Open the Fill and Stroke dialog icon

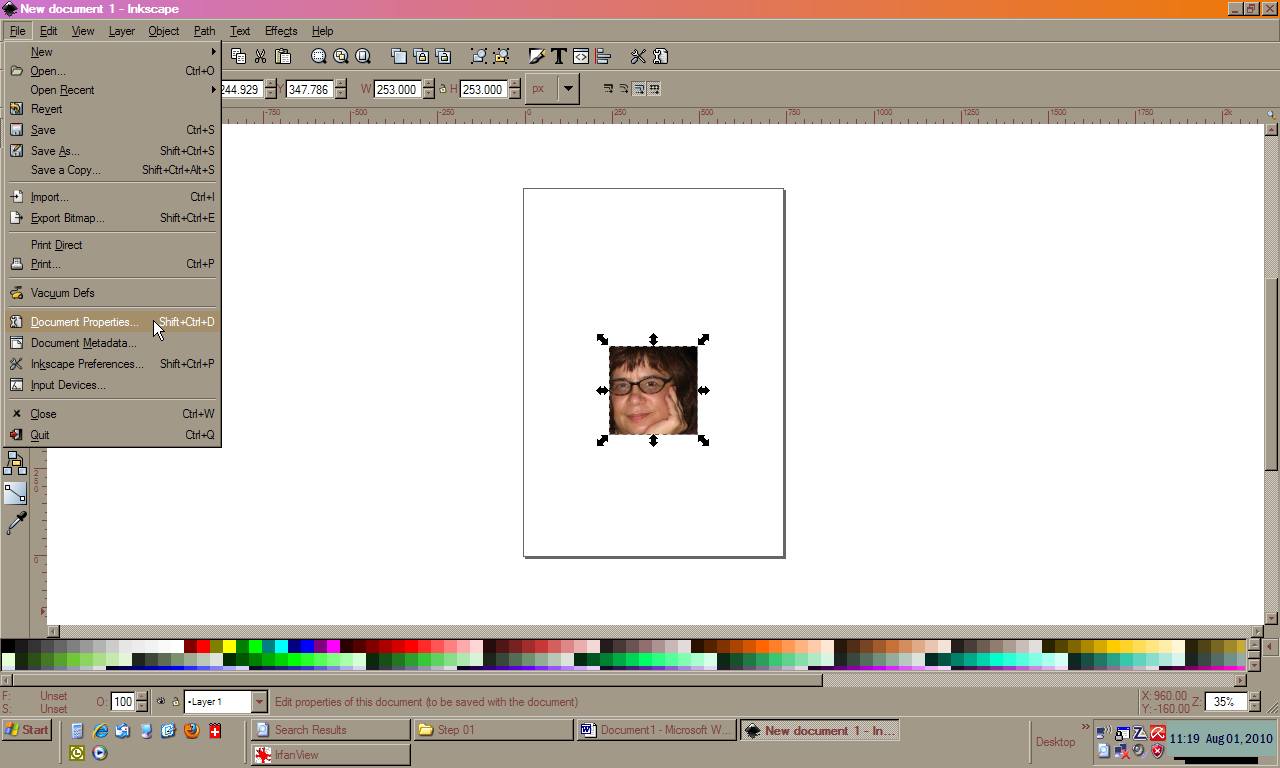pos(537,56)
